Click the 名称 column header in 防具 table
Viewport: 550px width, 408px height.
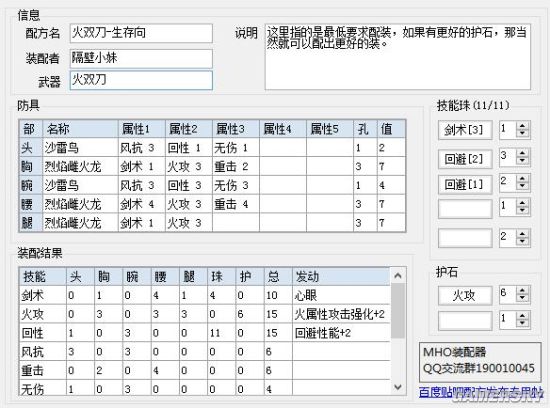coord(80,129)
